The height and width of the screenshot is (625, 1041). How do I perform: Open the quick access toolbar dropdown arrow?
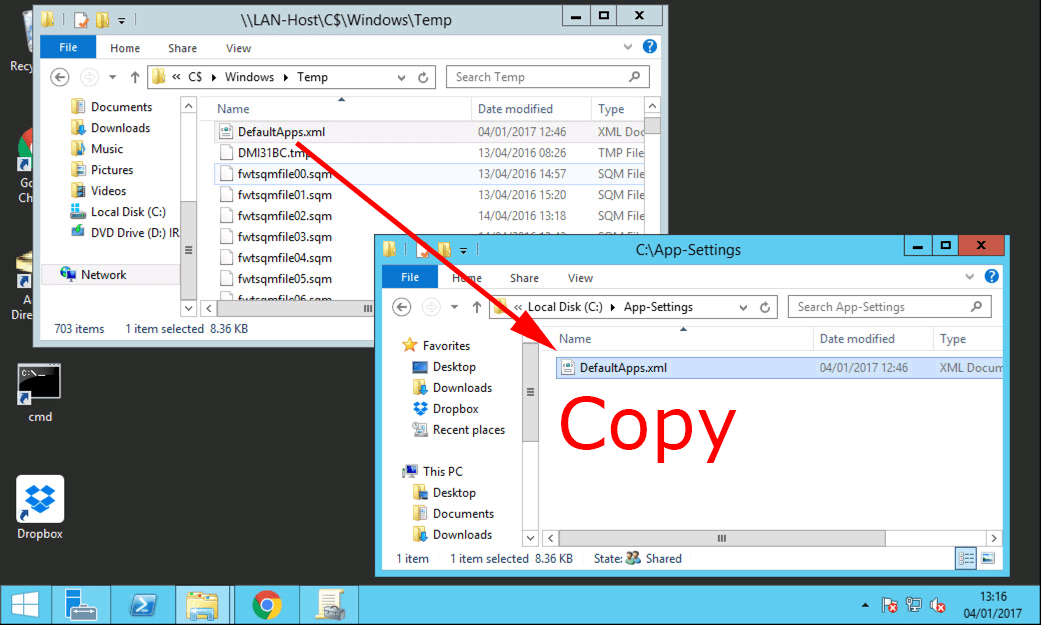tap(463, 252)
